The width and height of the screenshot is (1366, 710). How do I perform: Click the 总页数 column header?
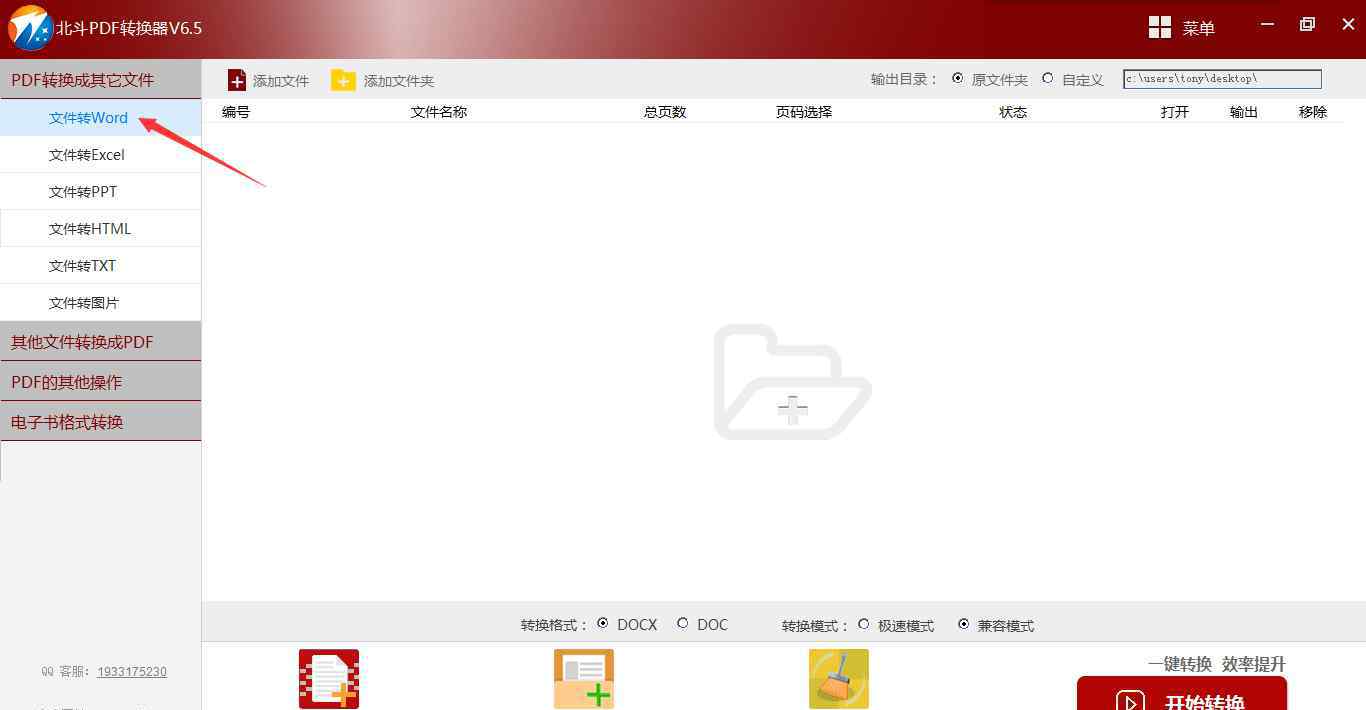tap(665, 112)
